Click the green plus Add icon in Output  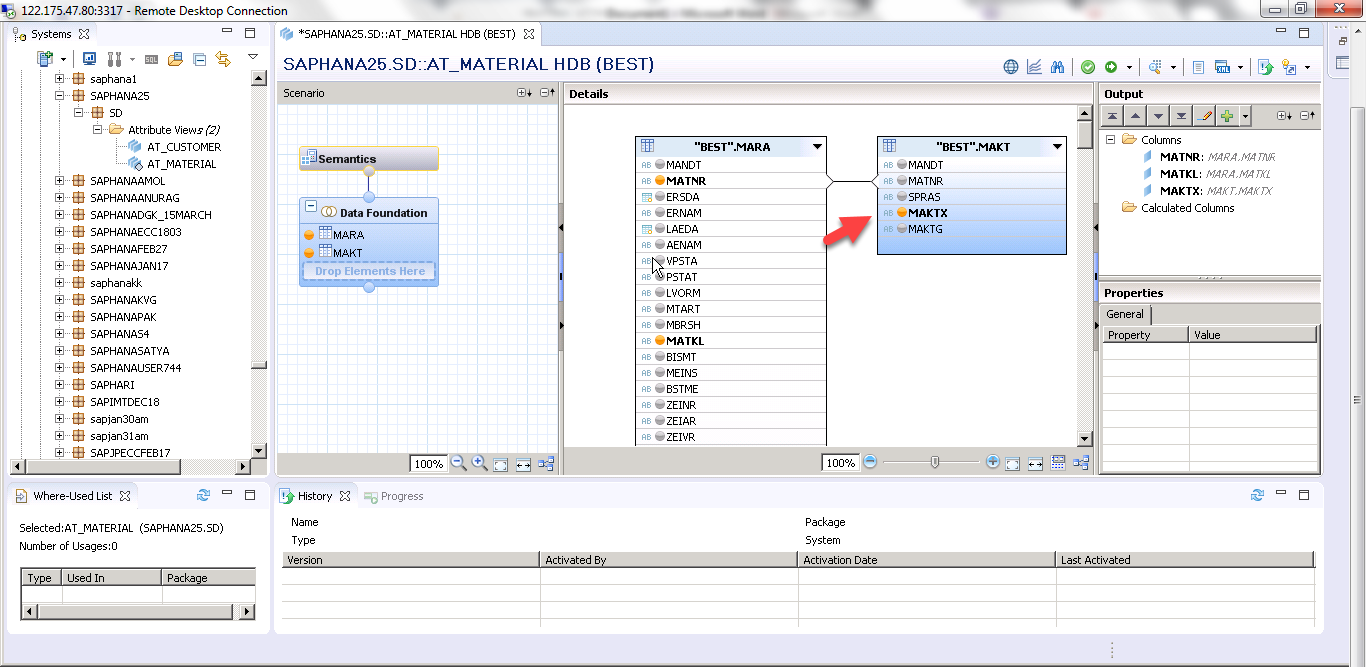(x=1227, y=116)
